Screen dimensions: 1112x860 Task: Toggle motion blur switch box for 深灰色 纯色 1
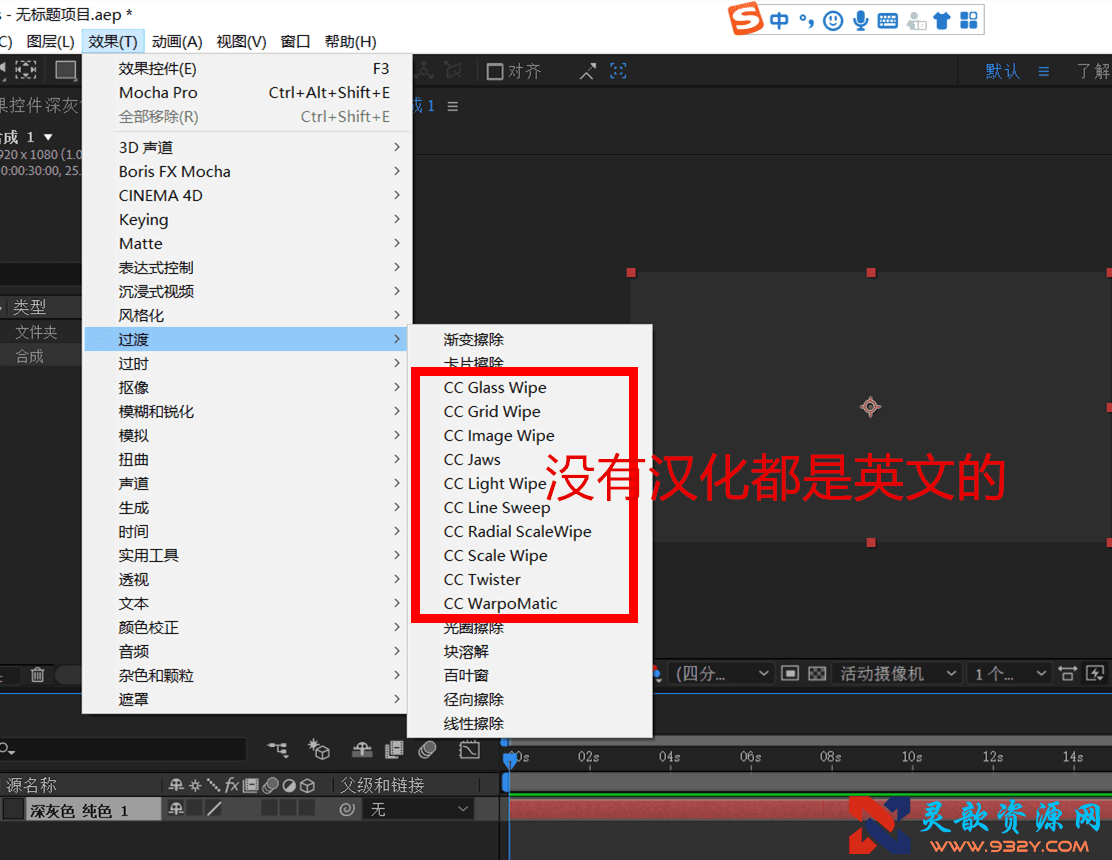tap(269, 808)
